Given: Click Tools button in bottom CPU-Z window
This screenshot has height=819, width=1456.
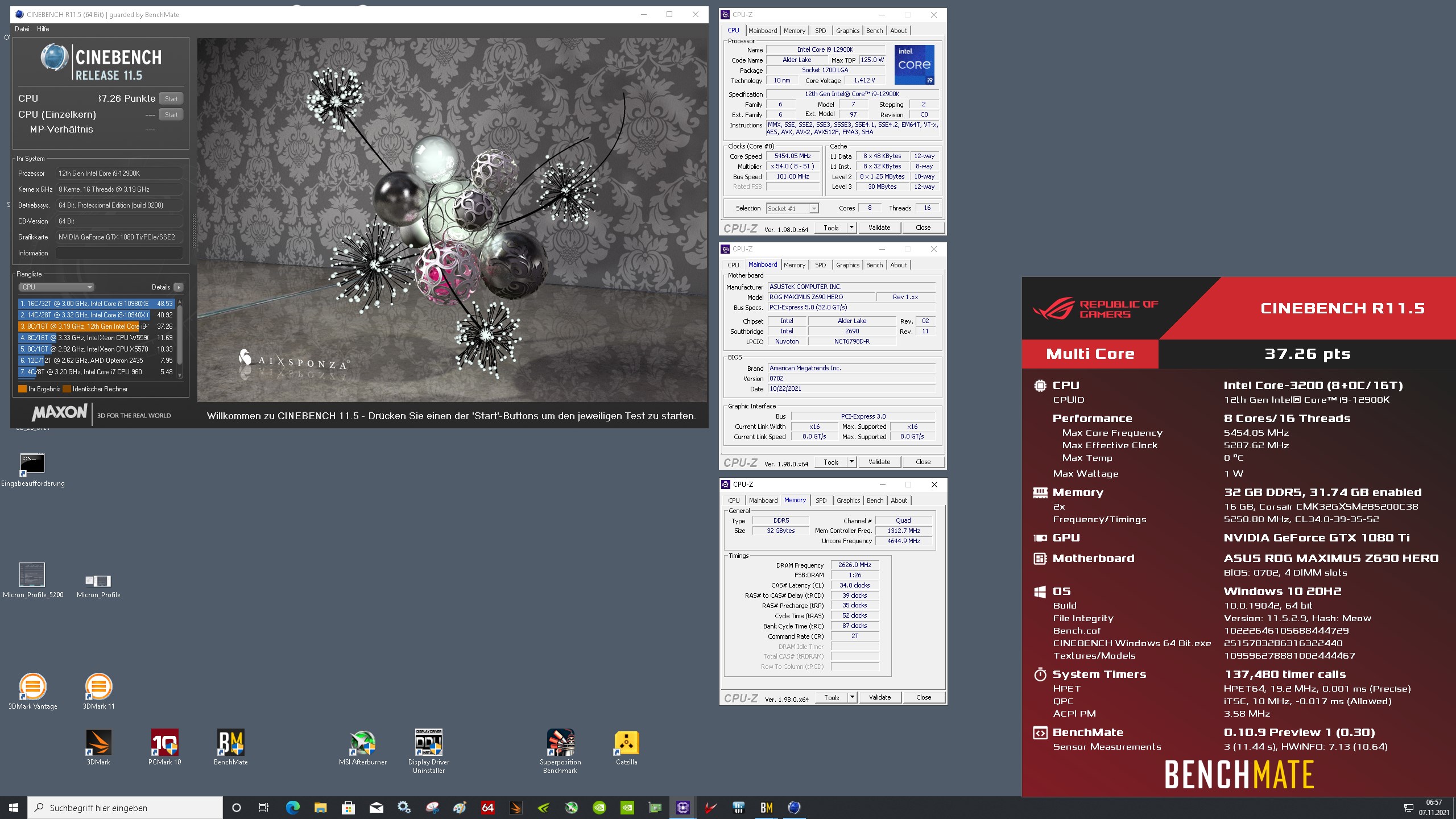Looking at the screenshot, I should [x=832, y=697].
